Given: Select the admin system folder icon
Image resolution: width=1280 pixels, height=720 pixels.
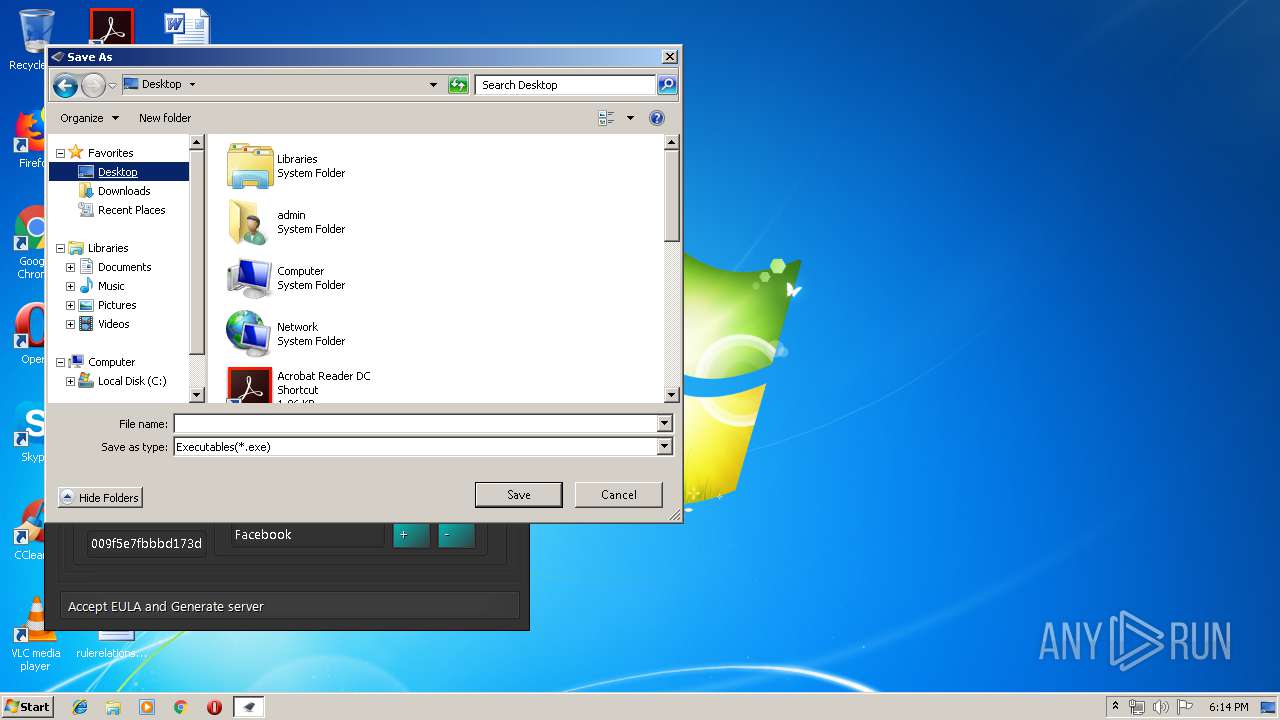Looking at the screenshot, I should [250, 222].
